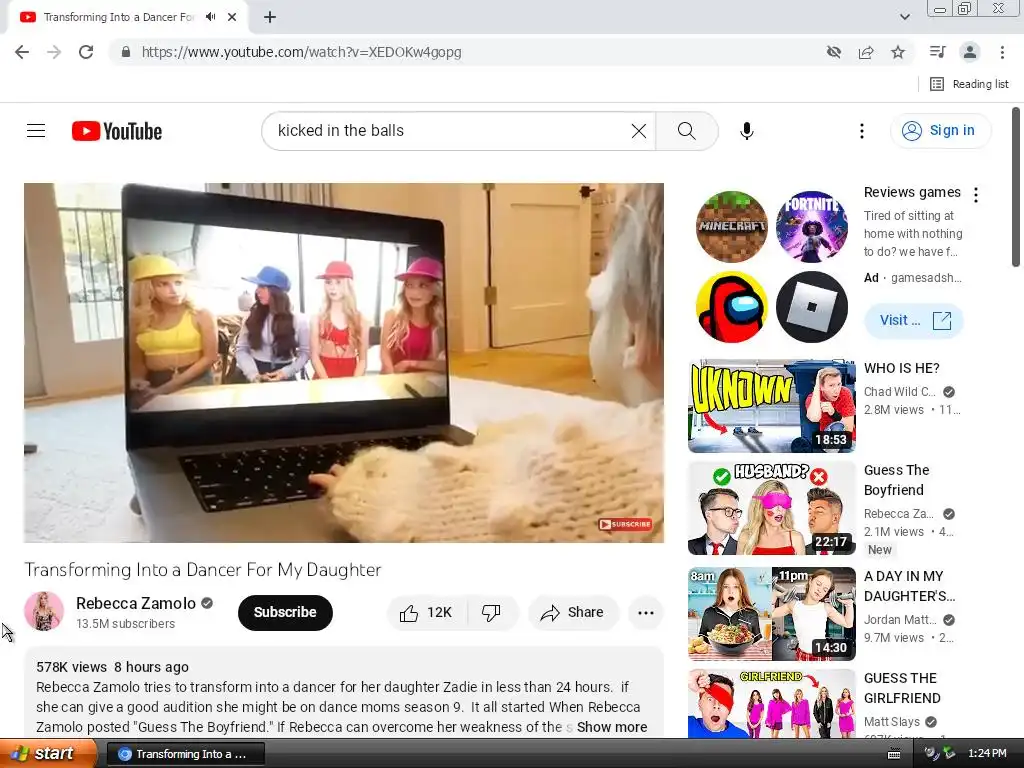The width and height of the screenshot is (1024, 768).
Task: Open Rebecca Zamolo channel avatar
Action: point(44,611)
